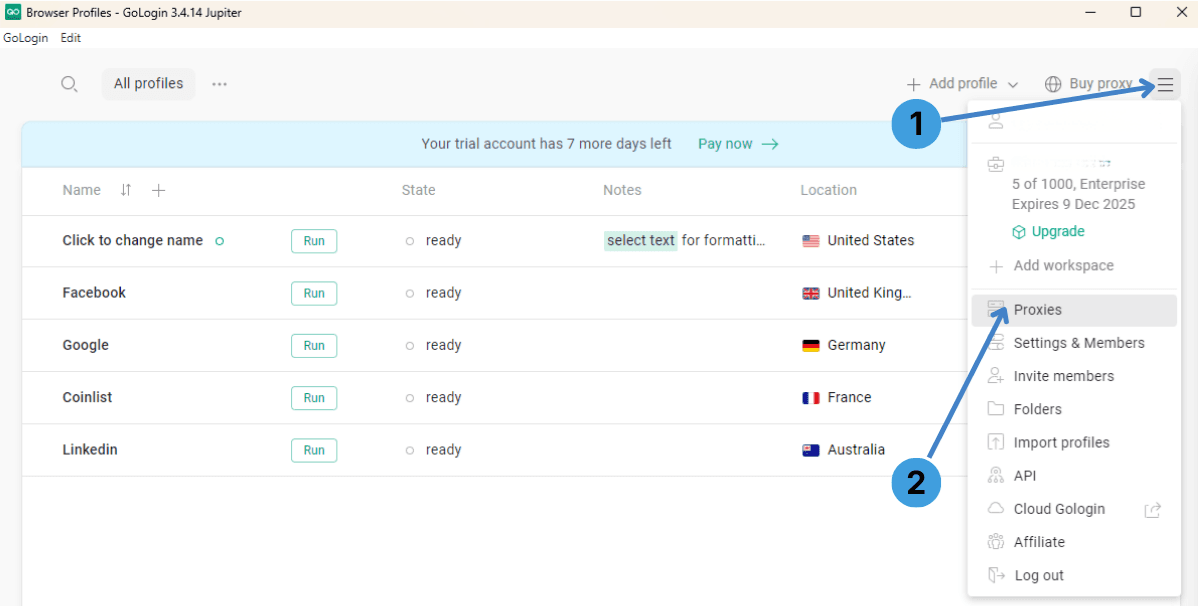Click the Notes column header
Image resolution: width=1198 pixels, height=606 pixels.
click(622, 190)
